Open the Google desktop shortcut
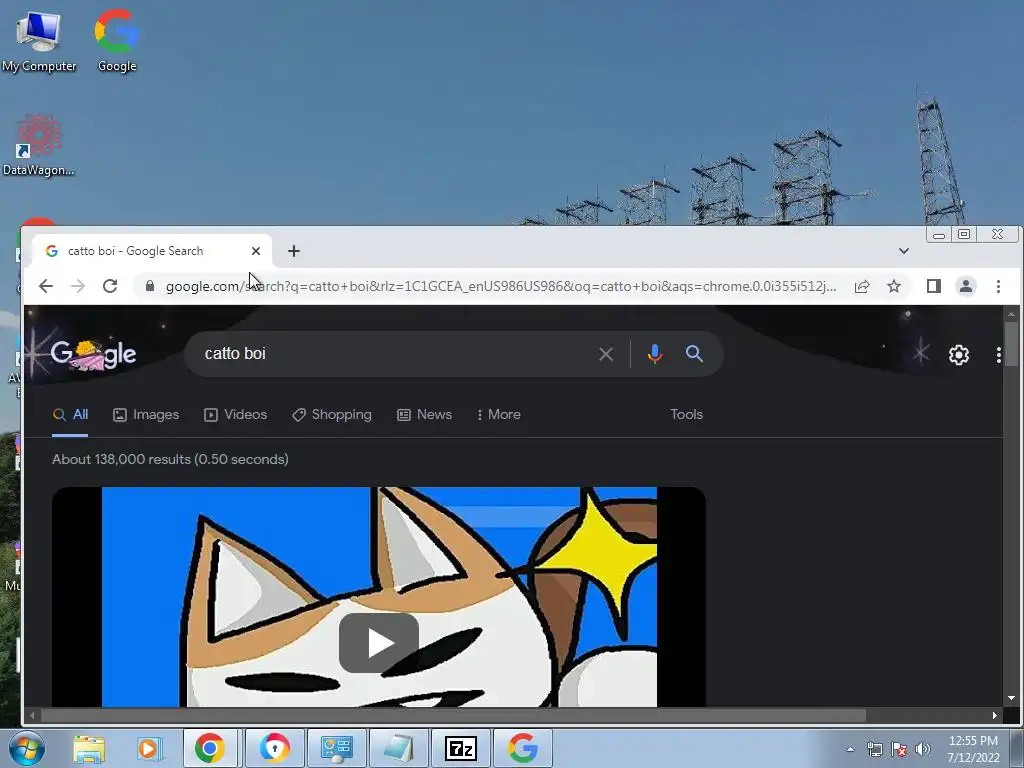1024x768 pixels. click(x=117, y=40)
